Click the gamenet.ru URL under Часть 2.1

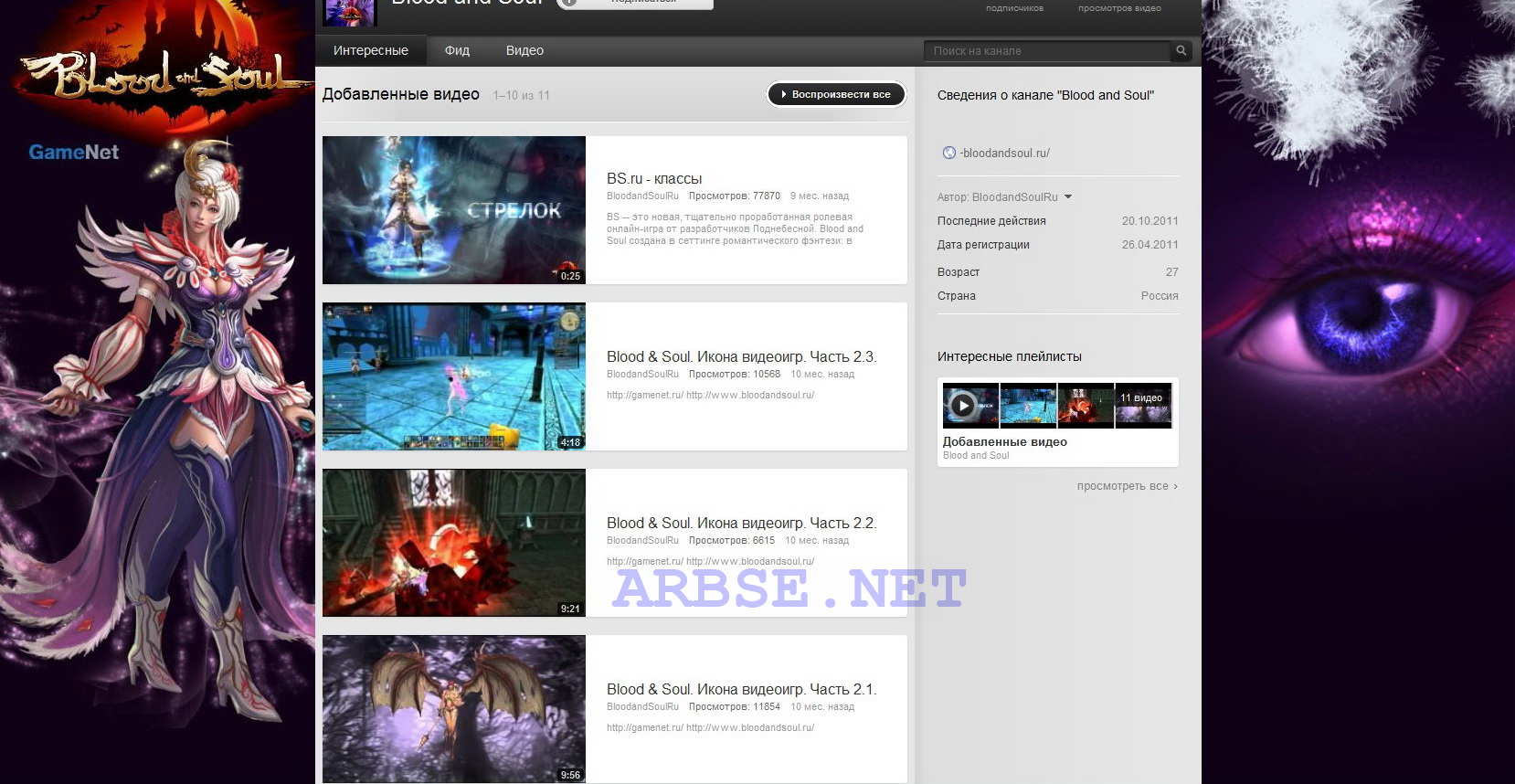click(645, 727)
